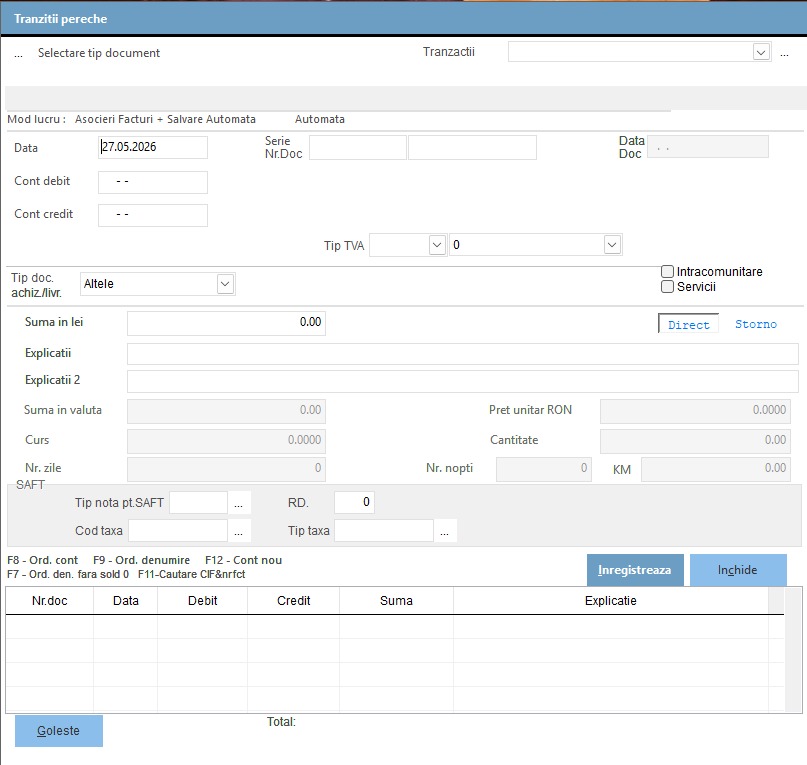This screenshot has width=807, height=765.
Task: Click the Suma in valuta field
Action: point(226,411)
